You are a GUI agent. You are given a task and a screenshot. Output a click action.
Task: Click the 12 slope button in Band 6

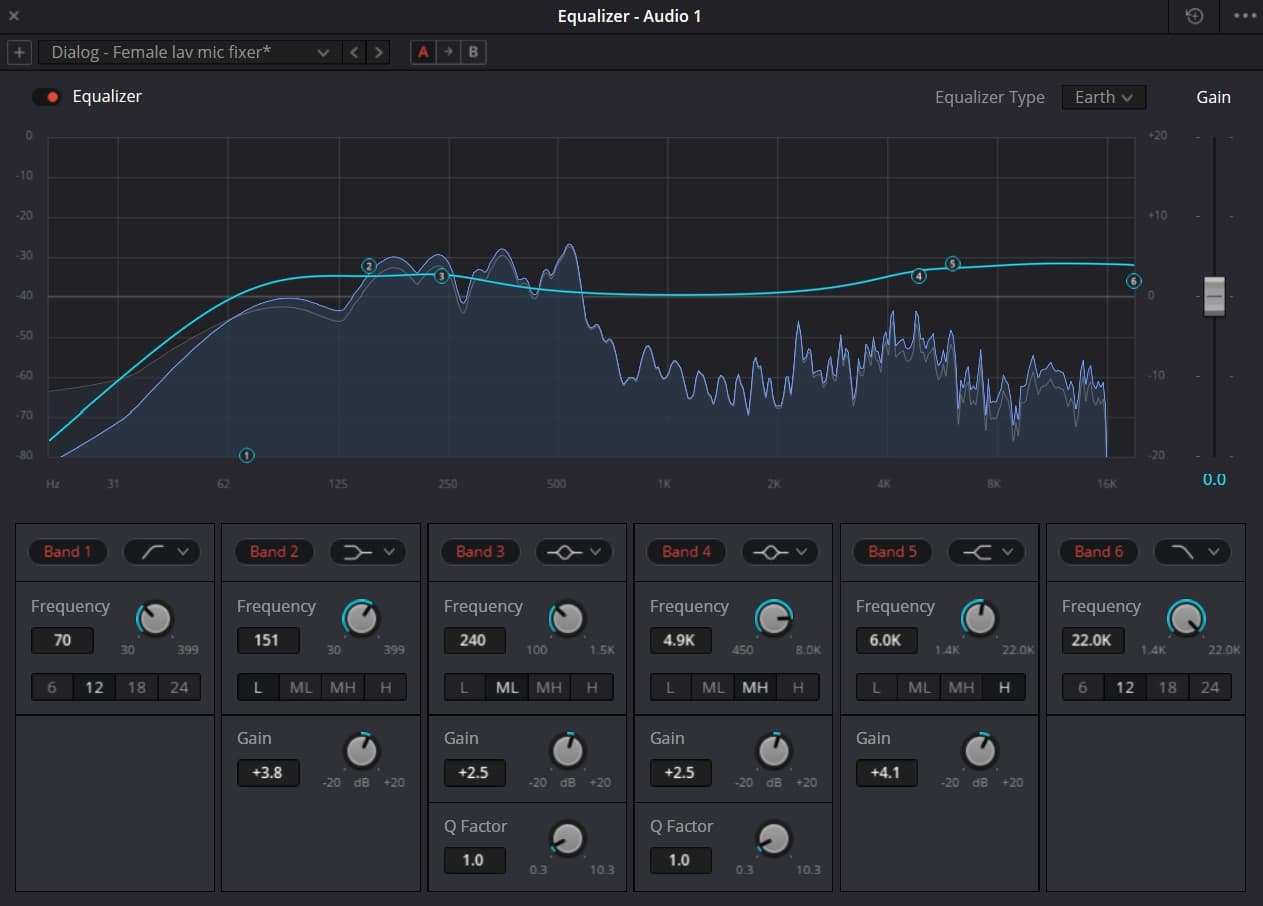(1124, 687)
